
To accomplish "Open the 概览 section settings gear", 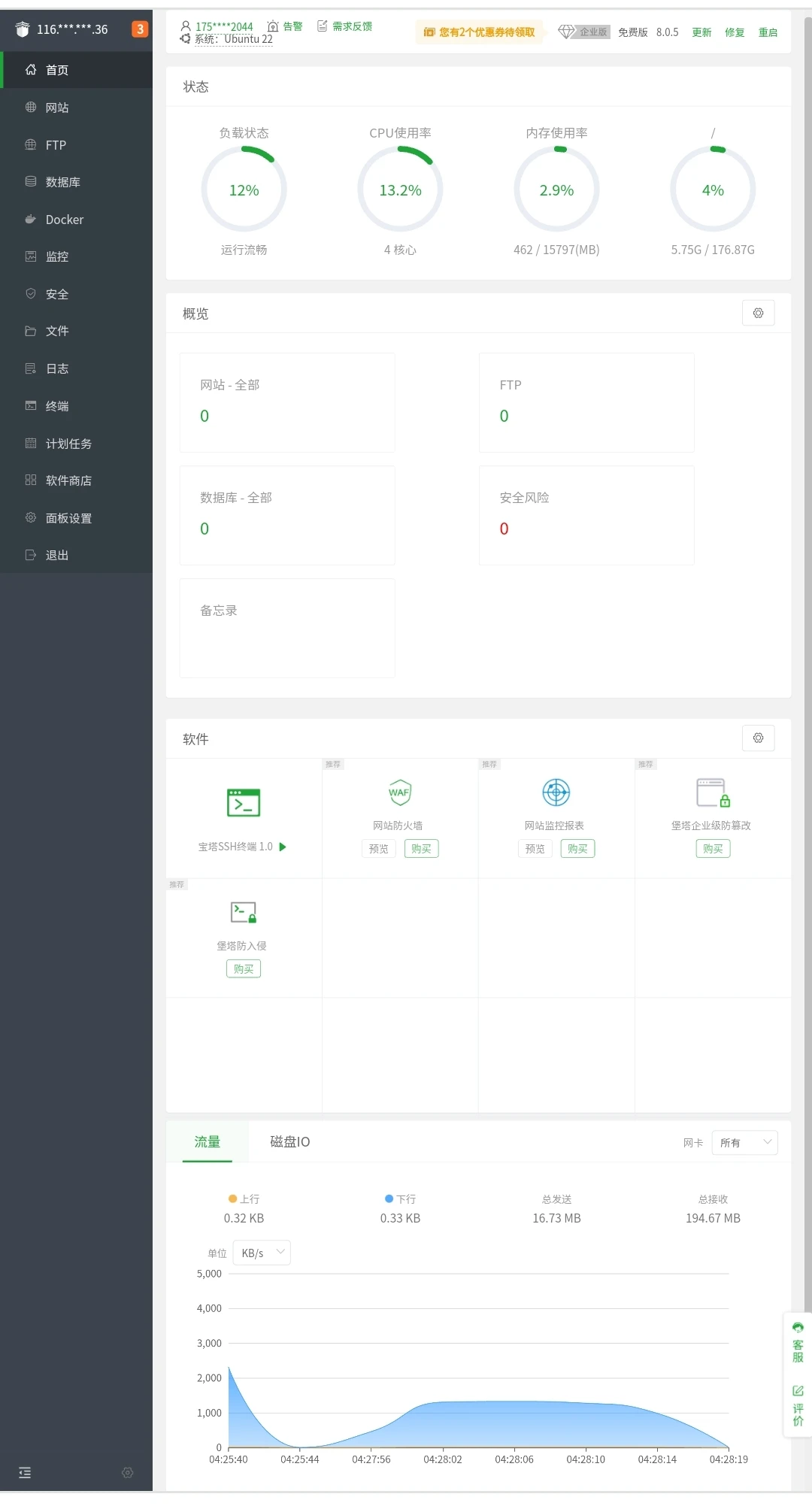I will (758, 313).
